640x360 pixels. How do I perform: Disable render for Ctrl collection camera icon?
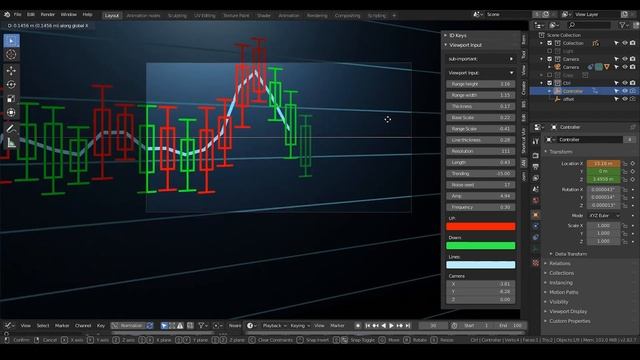[x=633, y=83]
